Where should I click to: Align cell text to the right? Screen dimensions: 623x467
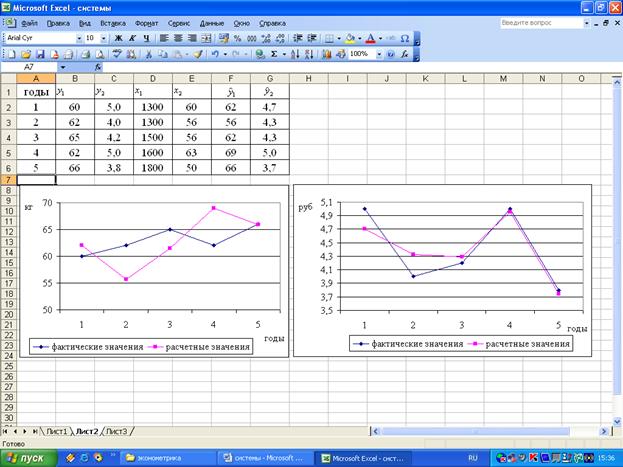(192, 38)
